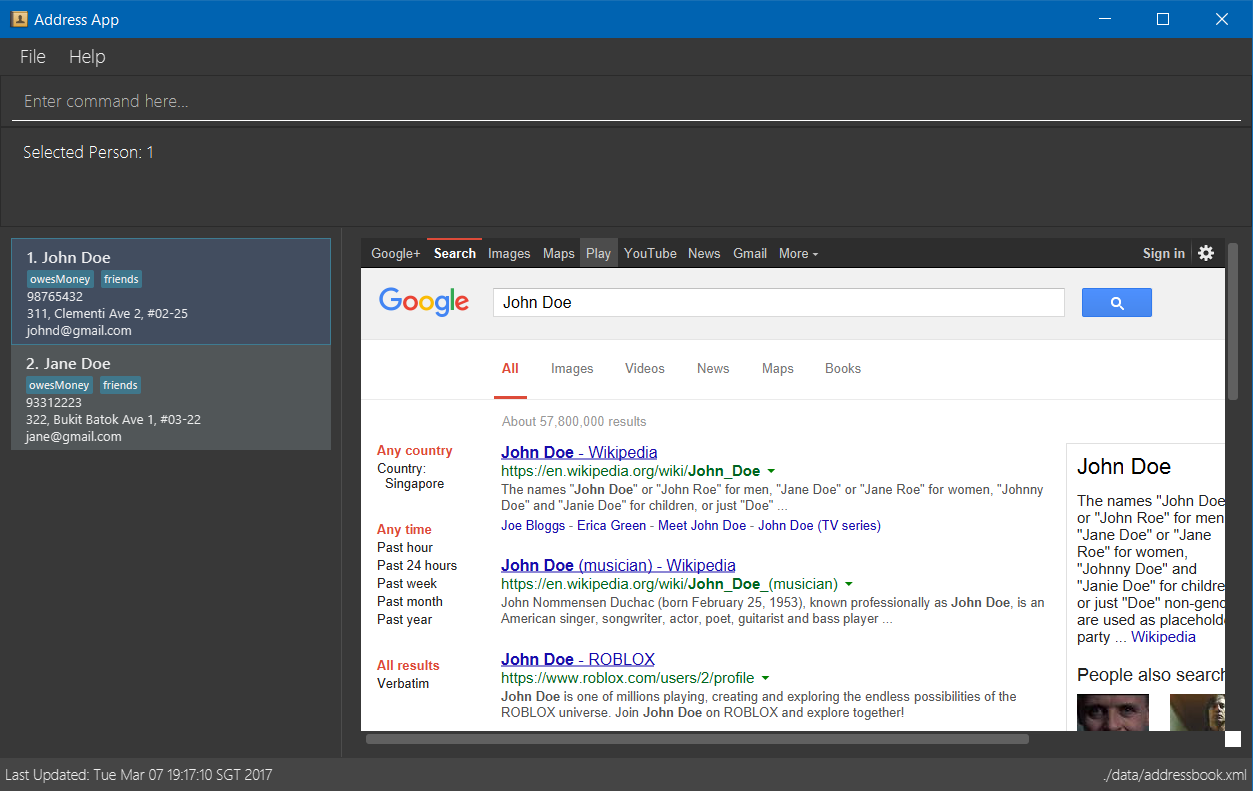
Task: Open Maps in Google top bar
Action: (x=559, y=254)
